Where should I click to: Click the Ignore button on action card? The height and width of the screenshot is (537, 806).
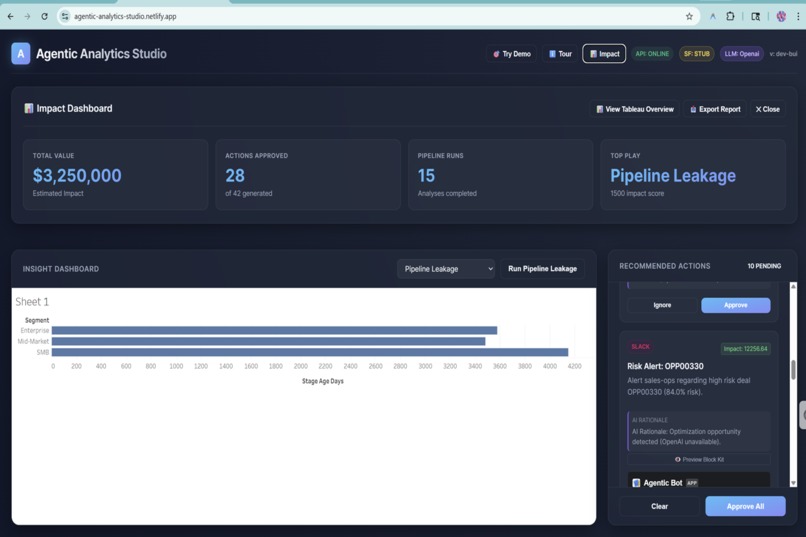tap(662, 305)
